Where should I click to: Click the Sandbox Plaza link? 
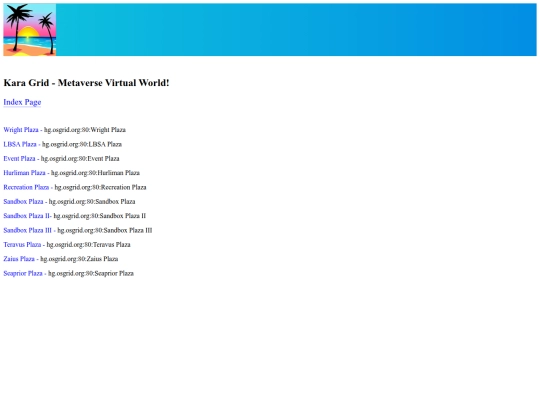[23, 201]
